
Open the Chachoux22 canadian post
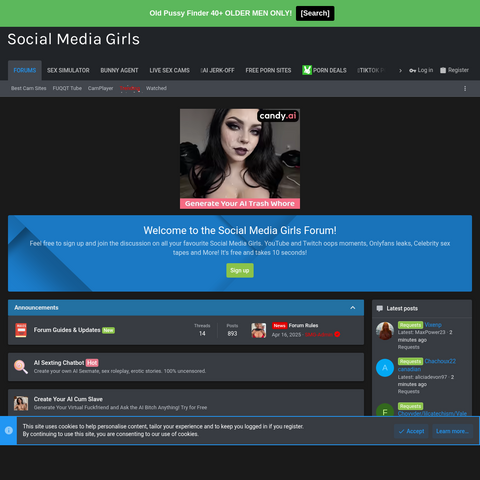pyautogui.click(x=427, y=365)
